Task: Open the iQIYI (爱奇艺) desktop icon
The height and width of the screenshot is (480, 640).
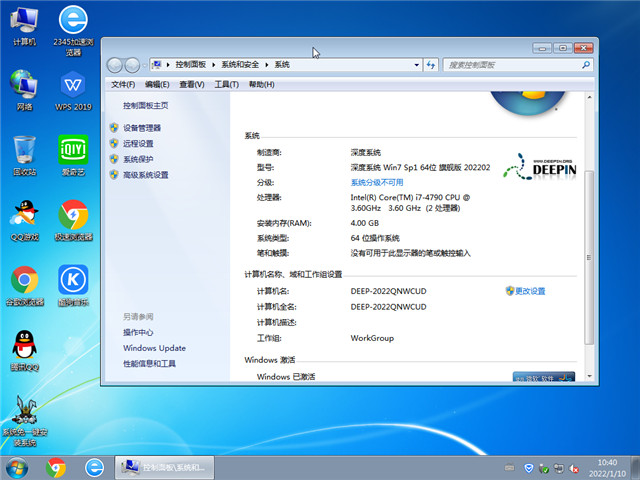Action: (x=72, y=151)
